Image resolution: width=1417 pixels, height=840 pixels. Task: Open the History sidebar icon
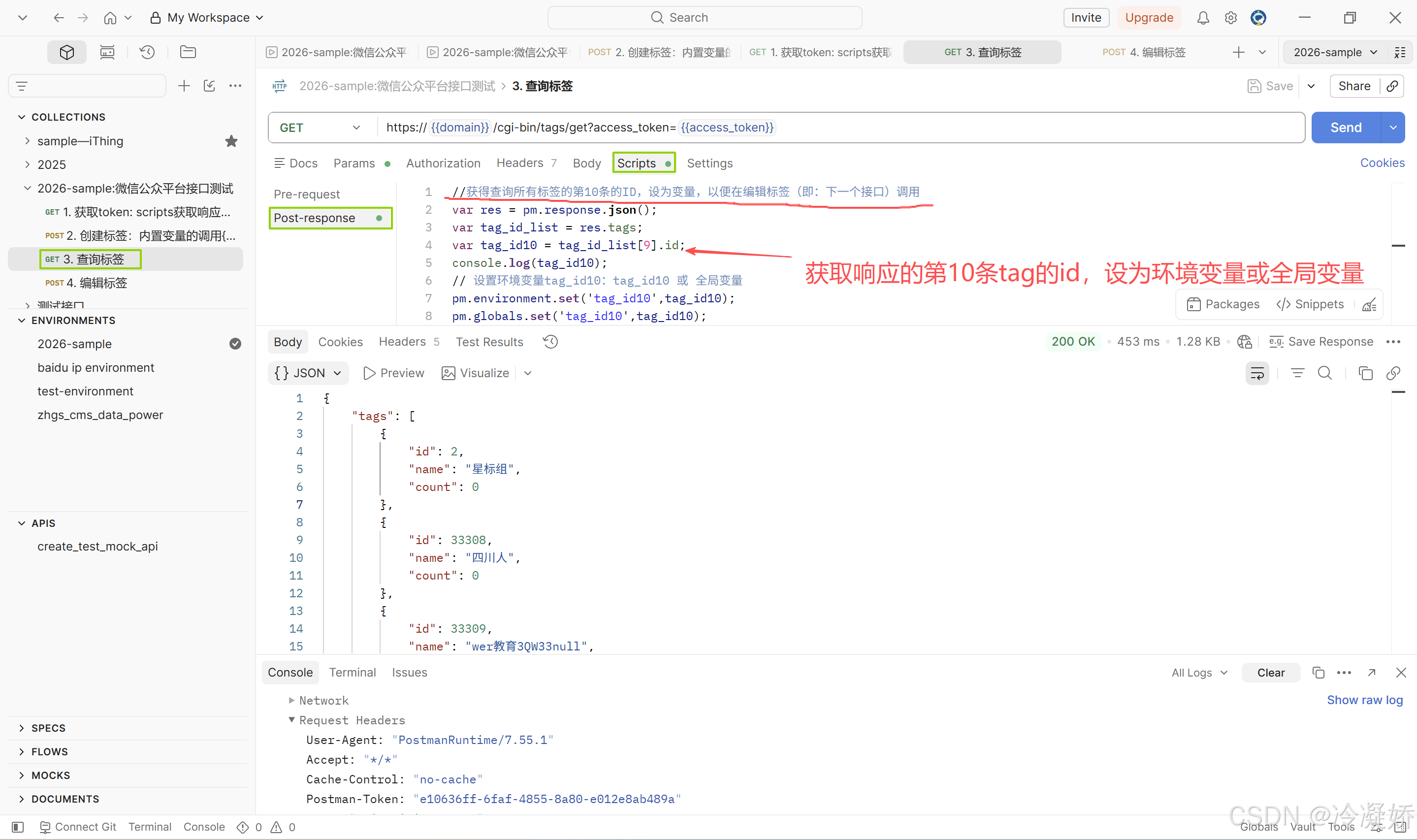click(147, 52)
